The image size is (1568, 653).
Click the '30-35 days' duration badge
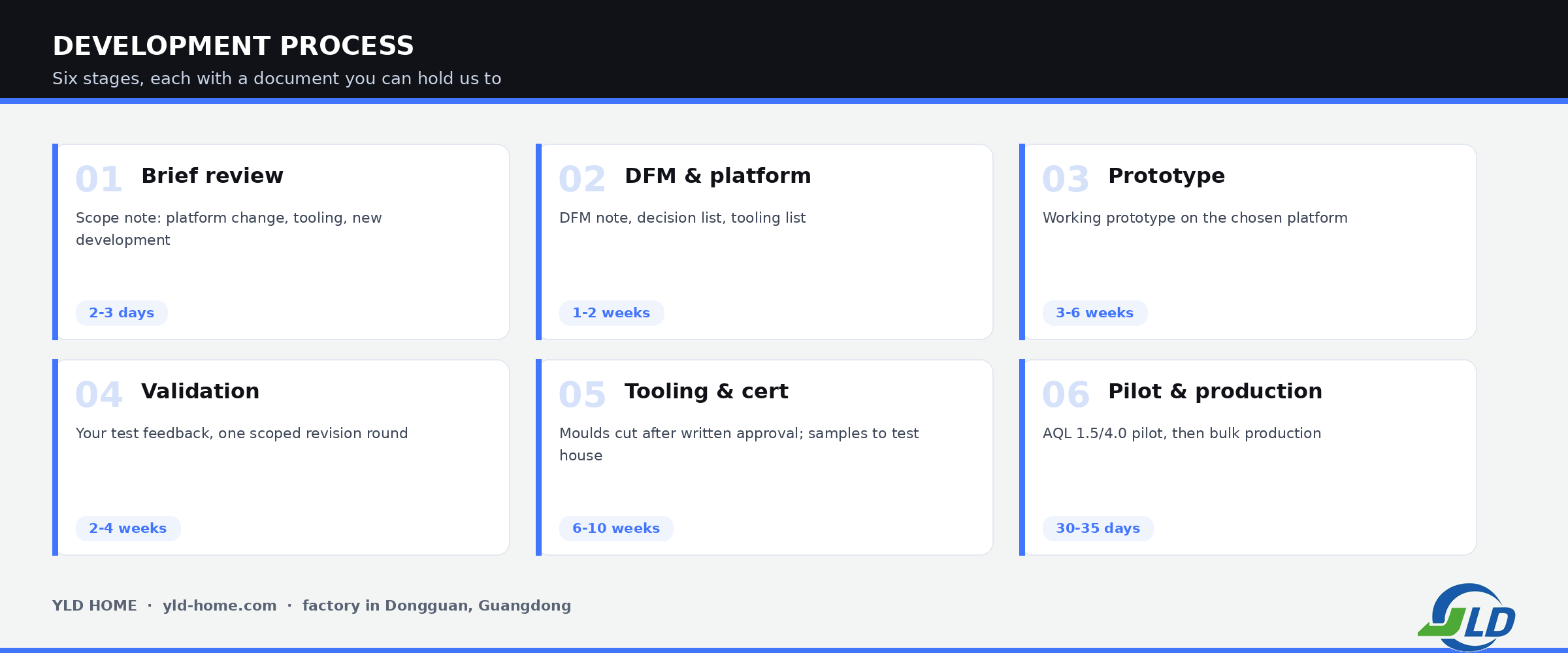pos(1098,528)
